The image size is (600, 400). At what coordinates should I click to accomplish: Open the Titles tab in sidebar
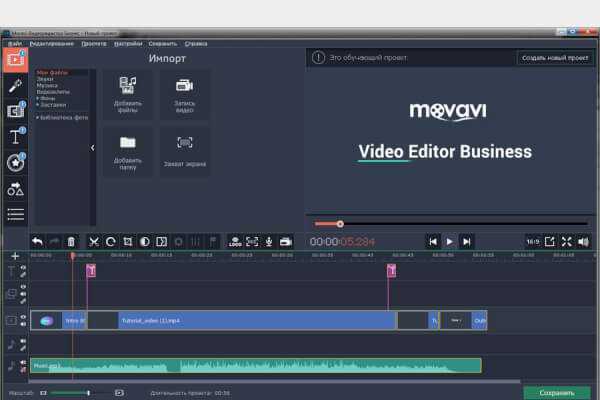point(15,136)
